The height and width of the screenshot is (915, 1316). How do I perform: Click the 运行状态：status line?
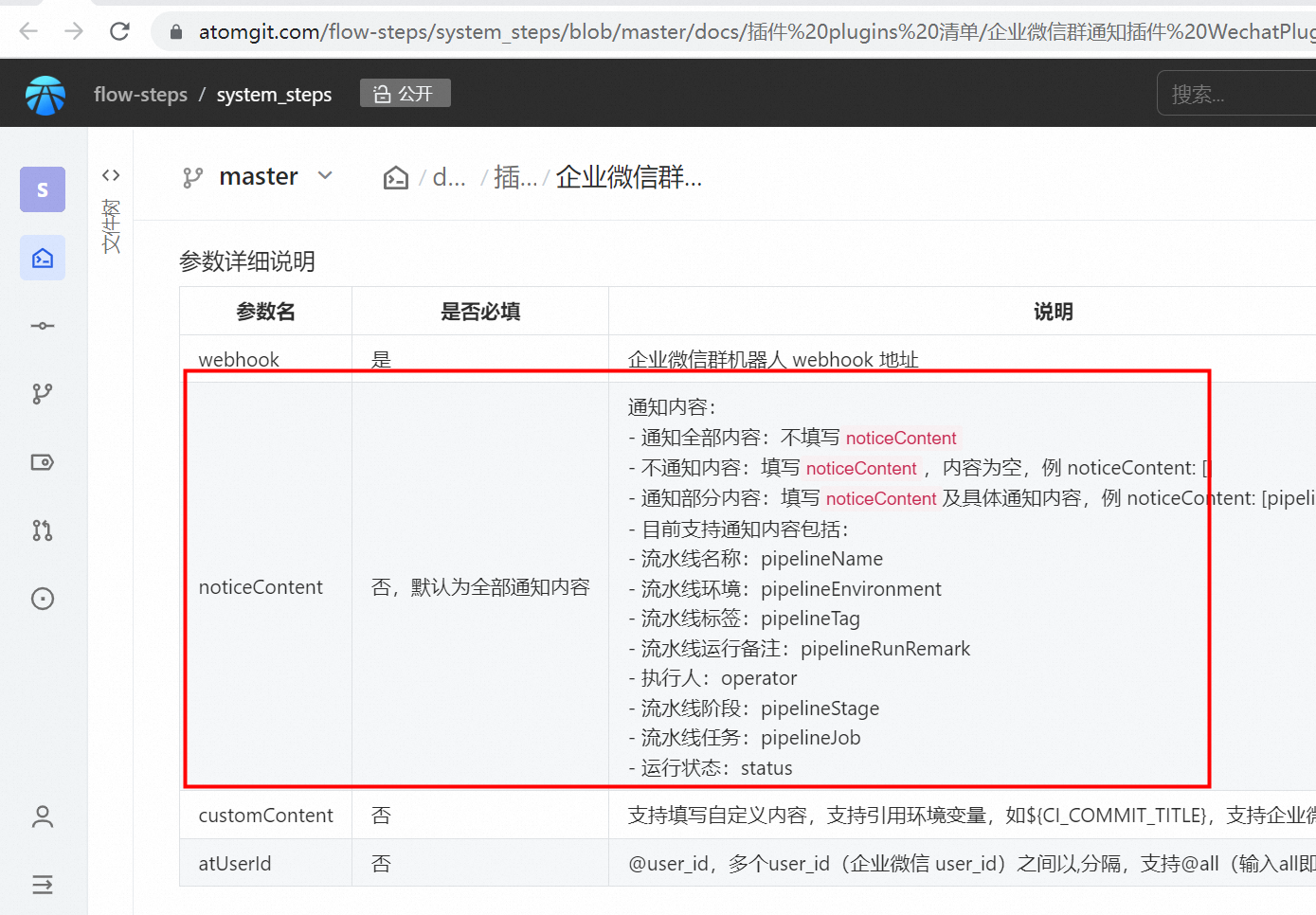(x=710, y=768)
